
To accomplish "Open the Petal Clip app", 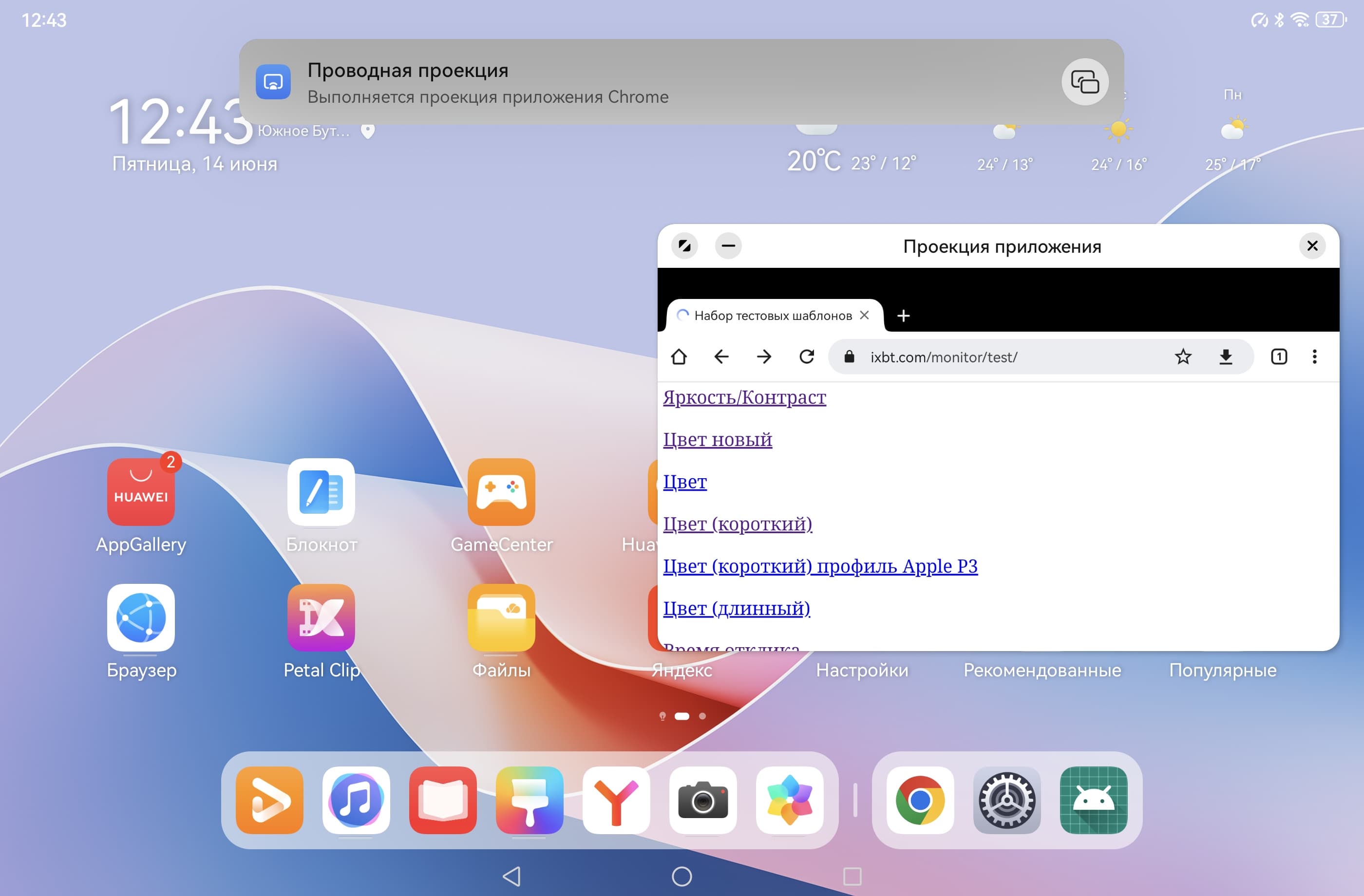I will tap(321, 617).
